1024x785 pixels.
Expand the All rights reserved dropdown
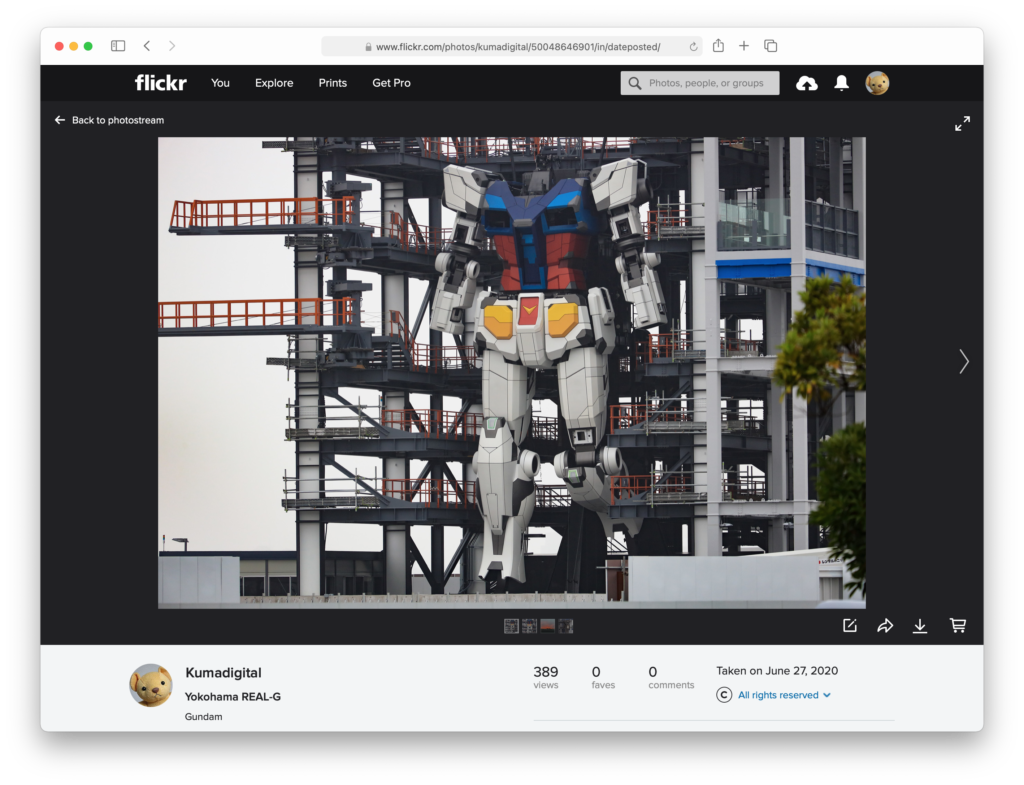784,695
